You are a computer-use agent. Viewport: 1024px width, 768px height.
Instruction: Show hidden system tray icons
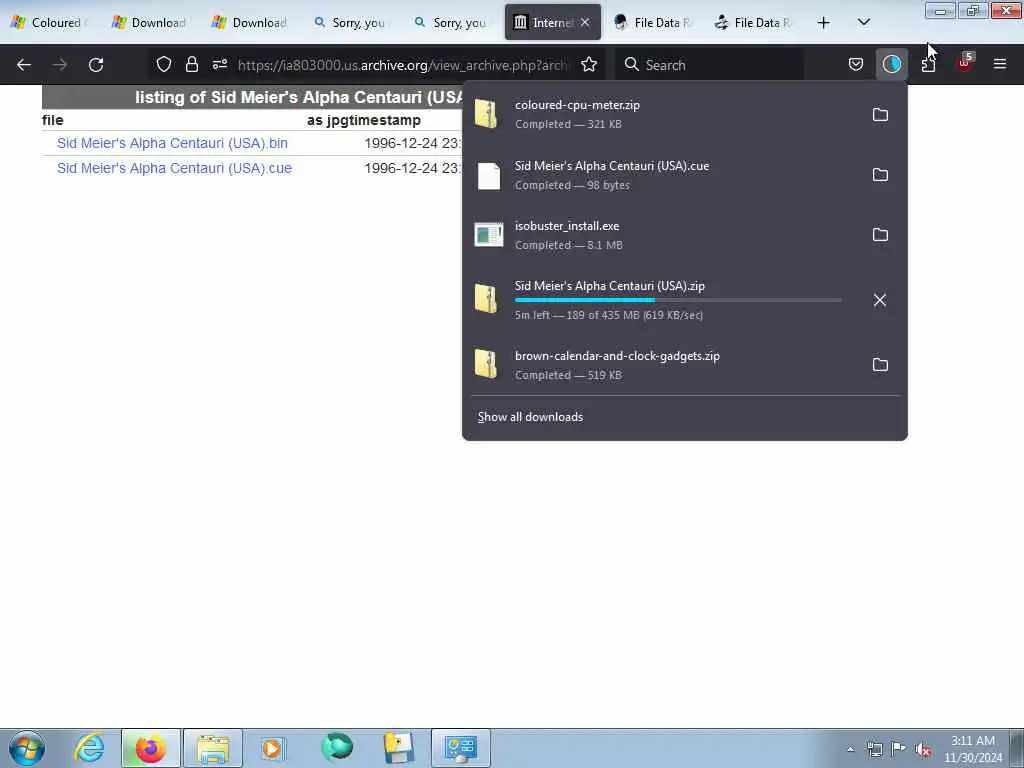click(x=850, y=749)
